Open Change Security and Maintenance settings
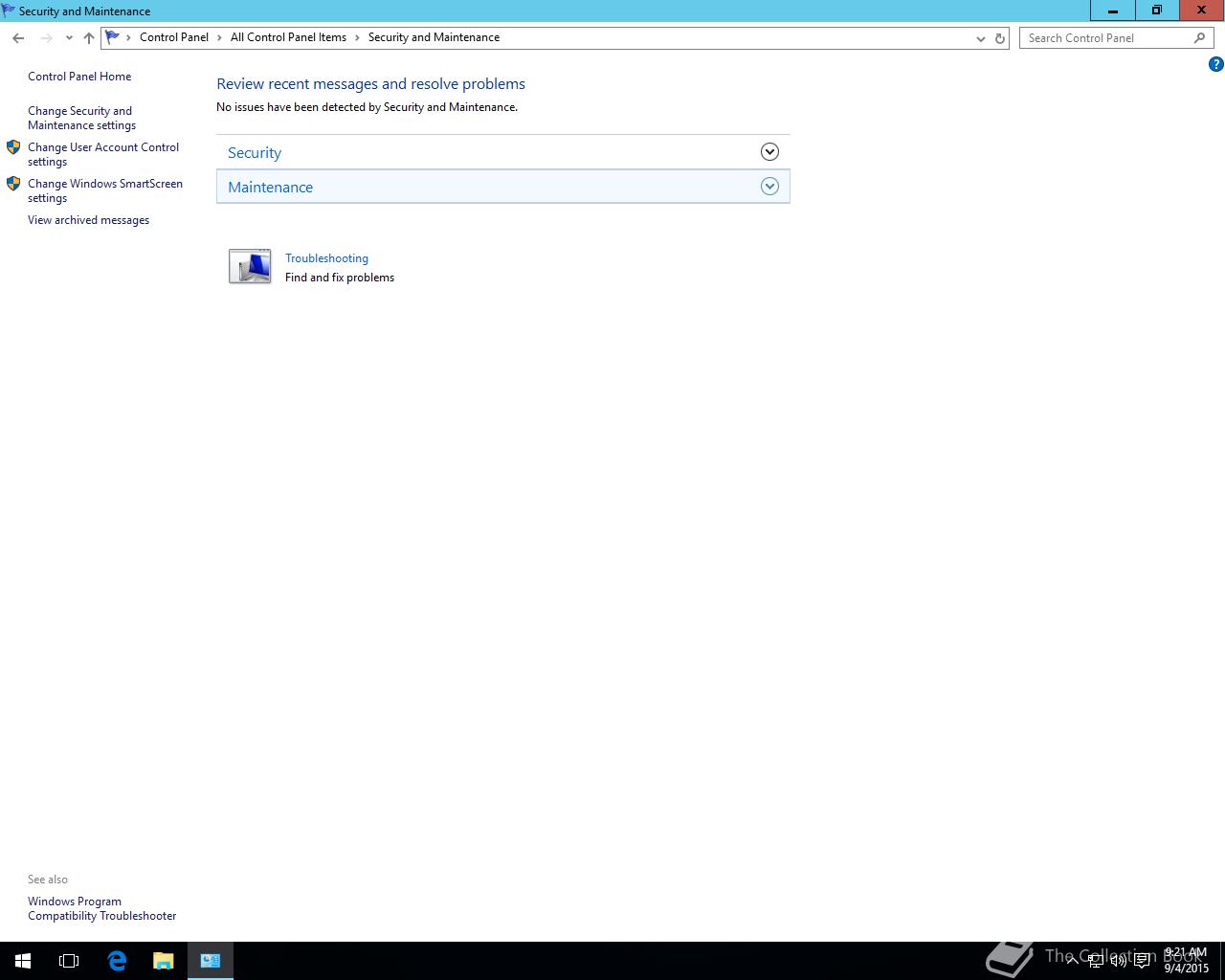The height and width of the screenshot is (980, 1225). [x=81, y=118]
